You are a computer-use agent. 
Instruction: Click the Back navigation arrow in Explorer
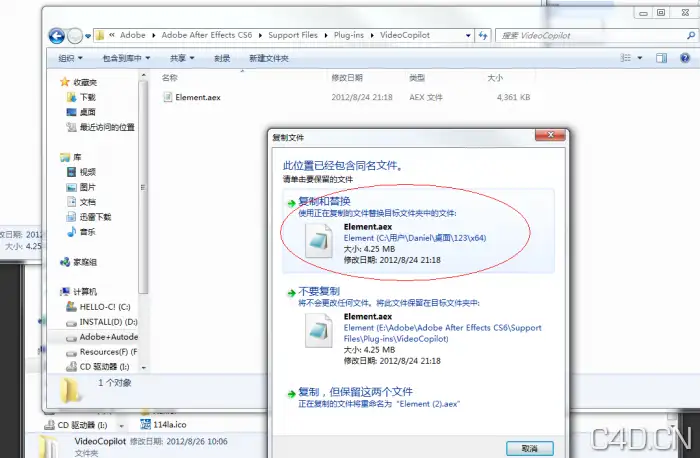pyautogui.click(x=57, y=36)
